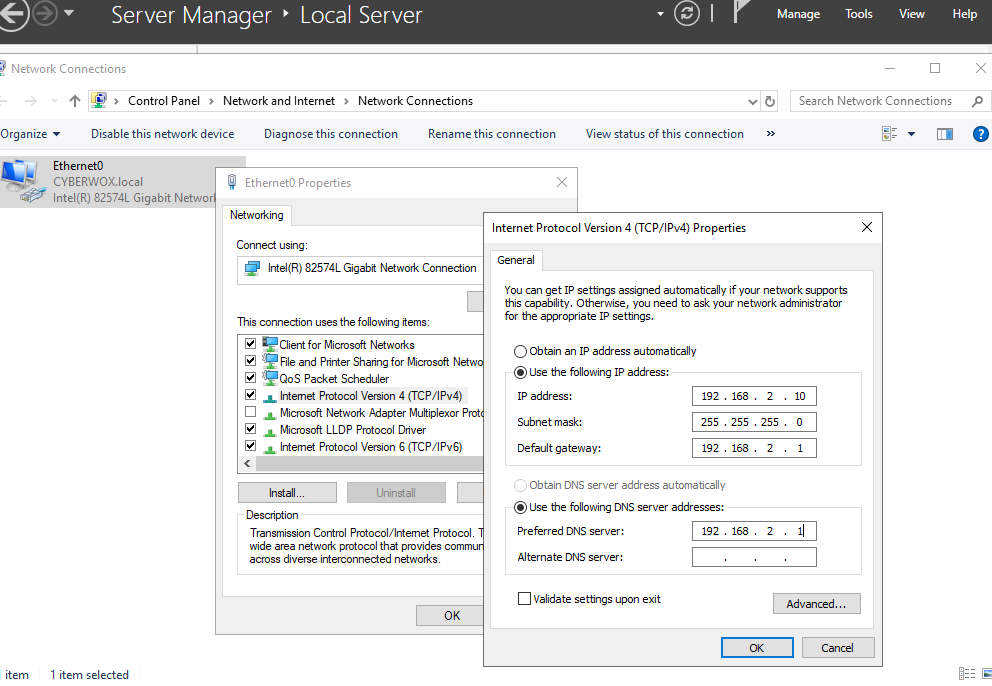Toggle QoS Packet Scheduler checkbox
The height and width of the screenshot is (686, 992).
point(251,378)
